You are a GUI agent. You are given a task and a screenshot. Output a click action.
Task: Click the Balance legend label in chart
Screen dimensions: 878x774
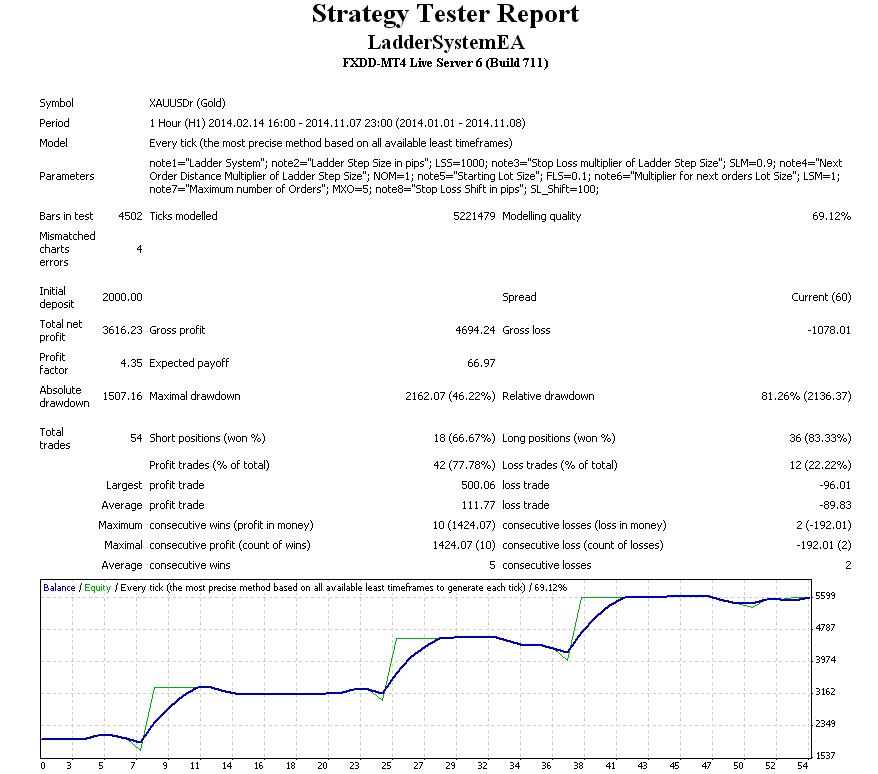pyautogui.click(x=59, y=588)
